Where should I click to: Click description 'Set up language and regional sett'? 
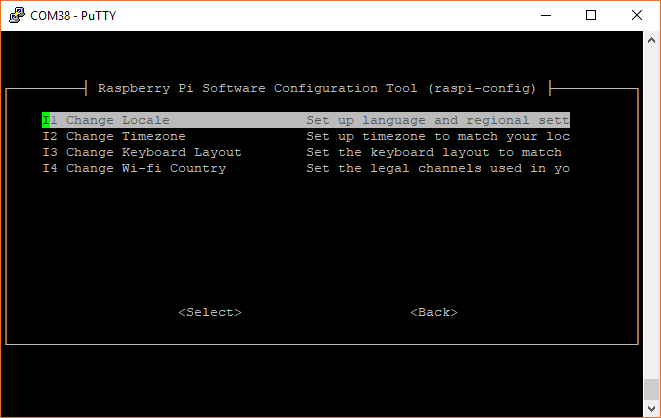tap(438, 121)
